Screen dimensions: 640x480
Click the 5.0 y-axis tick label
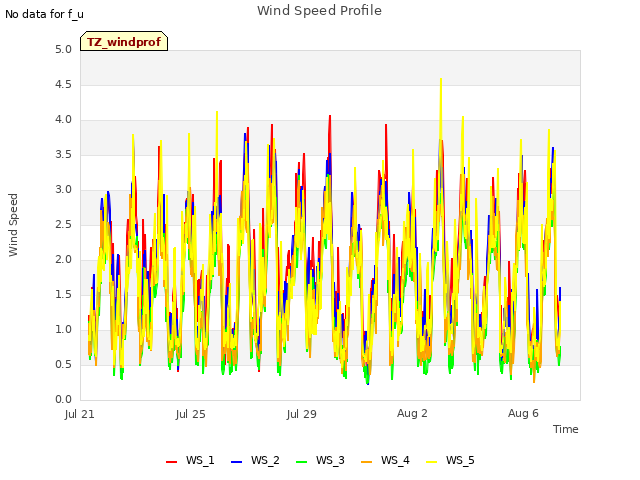coord(63,49)
